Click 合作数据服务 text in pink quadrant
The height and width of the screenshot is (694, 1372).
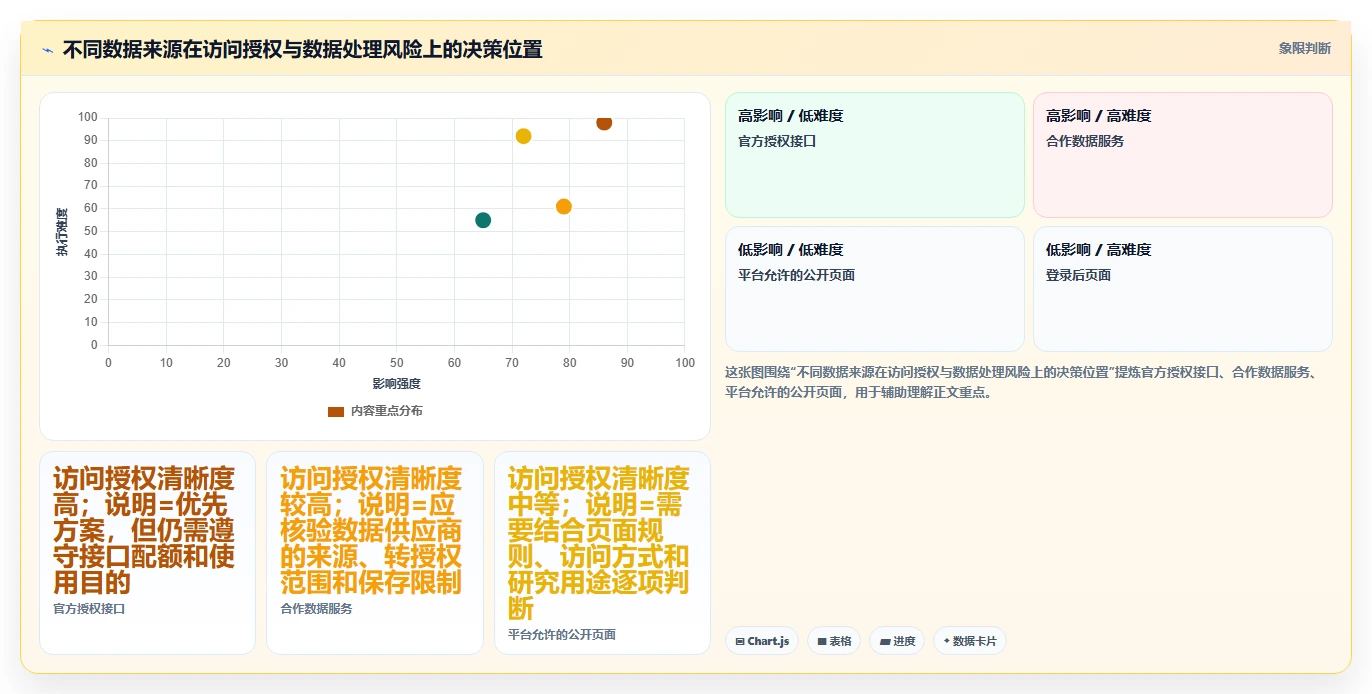pos(1085,141)
